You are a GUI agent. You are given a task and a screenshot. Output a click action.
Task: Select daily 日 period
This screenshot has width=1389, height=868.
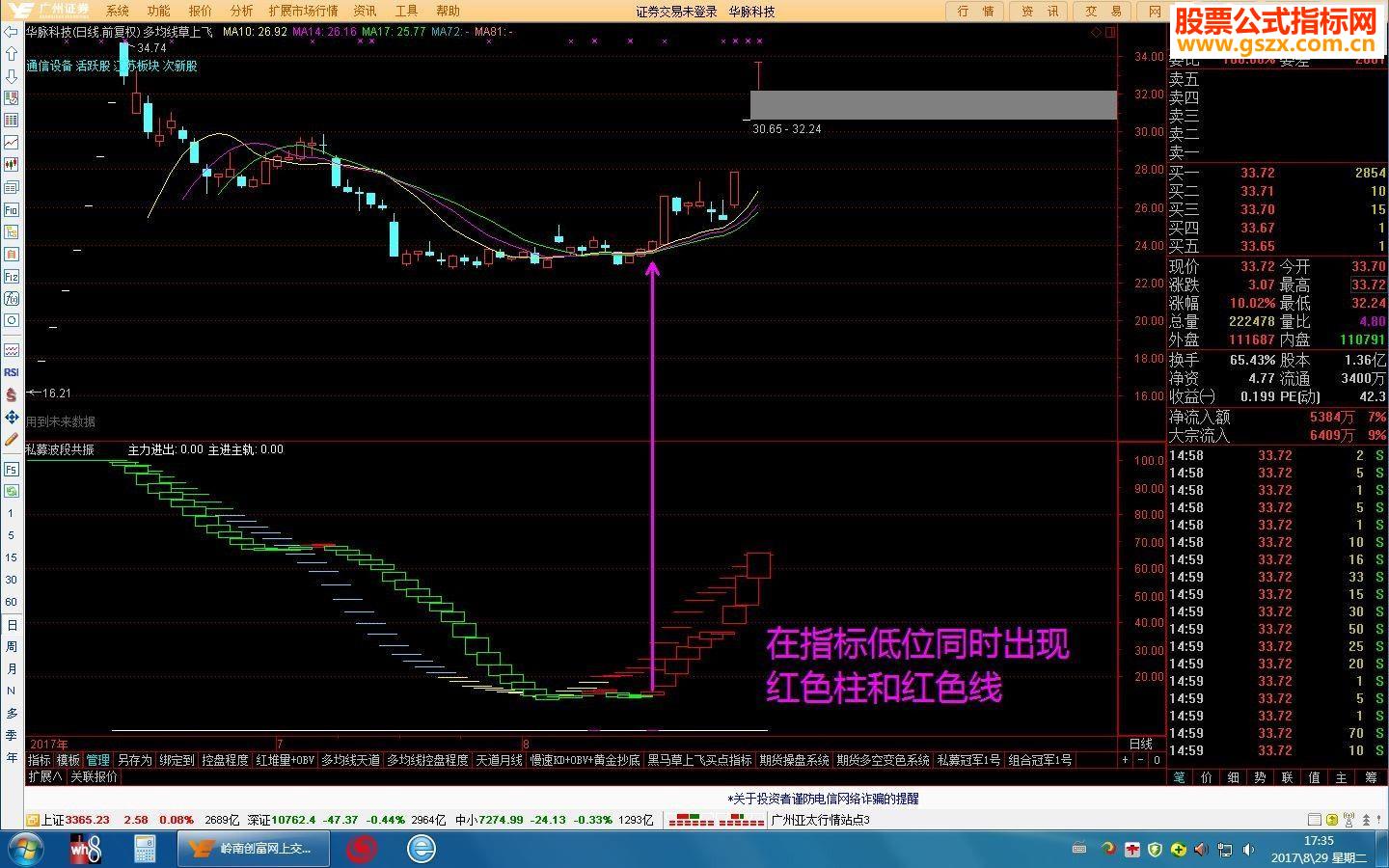[12, 625]
